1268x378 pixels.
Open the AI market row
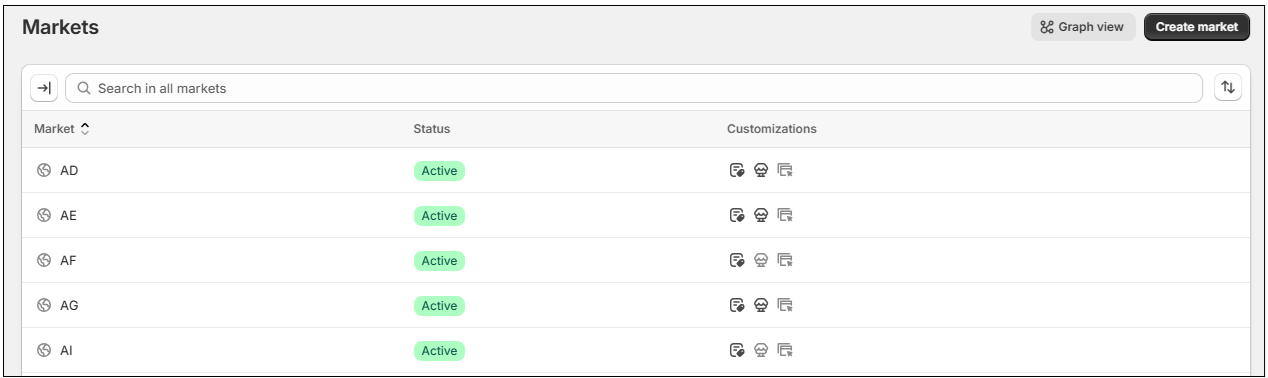(x=636, y=350)
